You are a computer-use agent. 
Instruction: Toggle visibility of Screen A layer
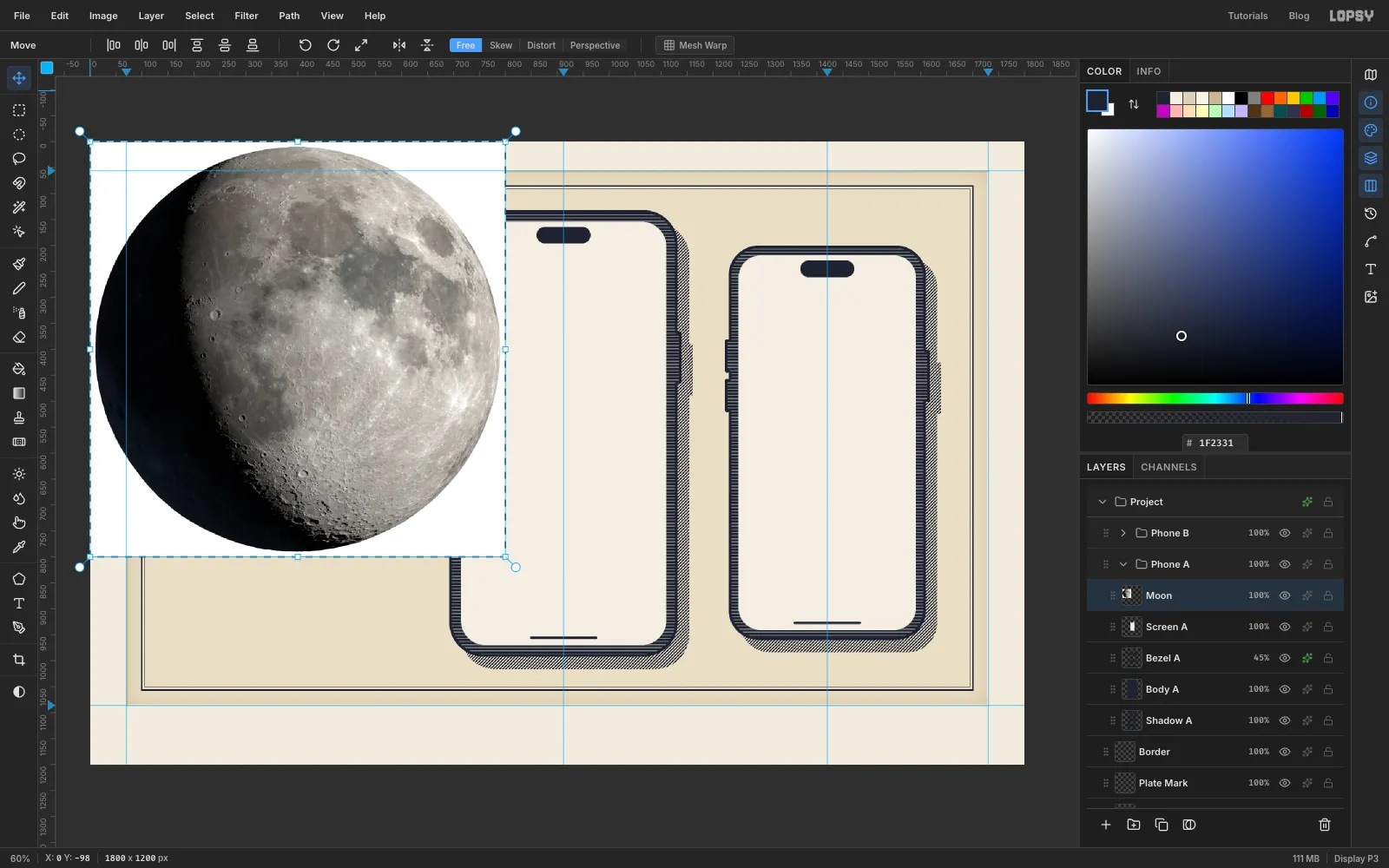(x=1285, y=627)
